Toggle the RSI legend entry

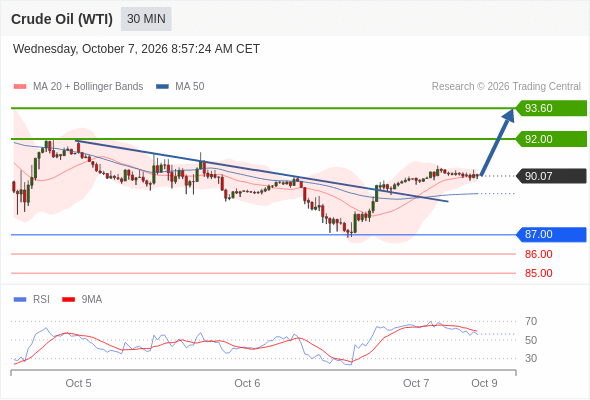[32, 300]
